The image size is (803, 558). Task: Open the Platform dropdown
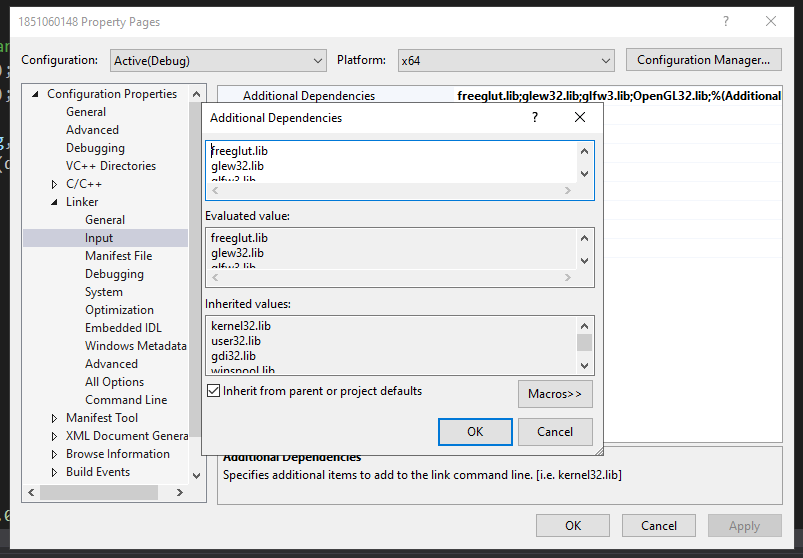(x=506, y=60)
